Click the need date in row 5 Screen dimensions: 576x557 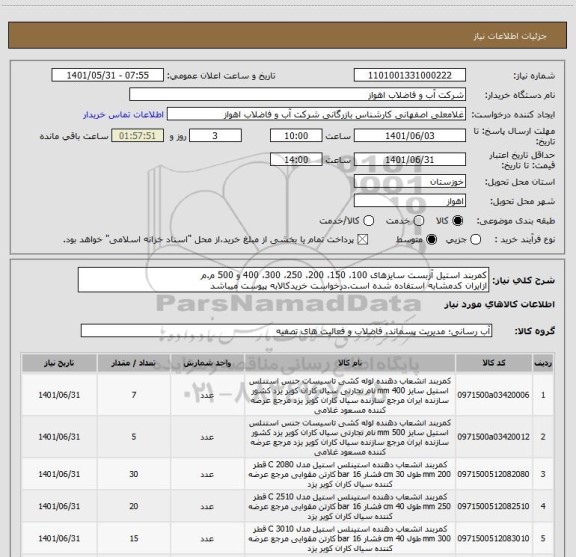(59, 538)
